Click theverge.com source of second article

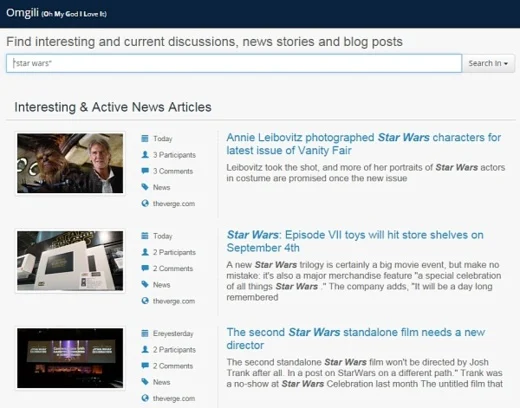(x=174, y=301)
